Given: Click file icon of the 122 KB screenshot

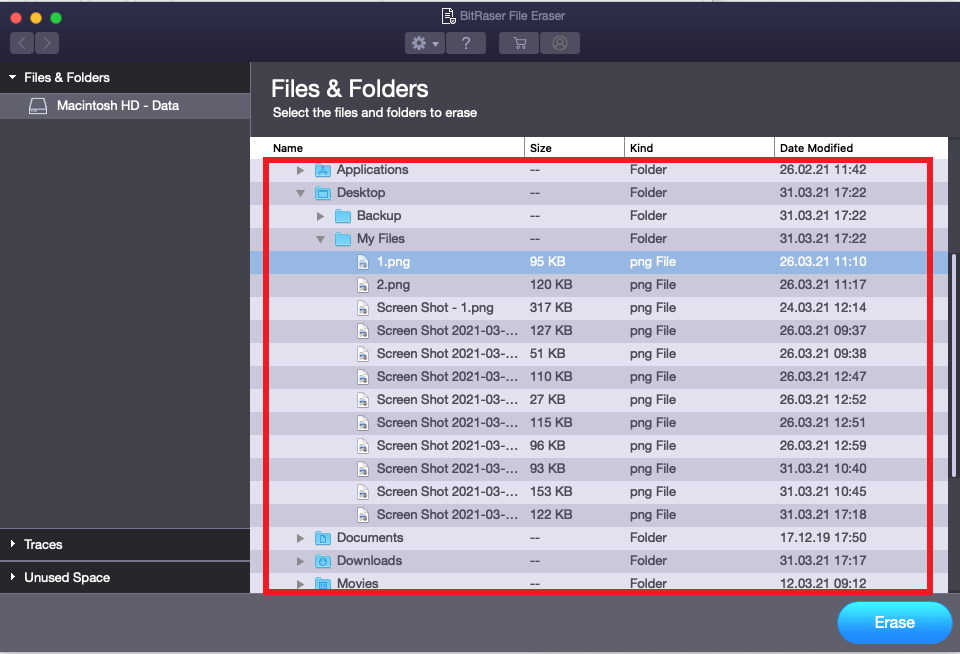Looking at the screenshot, I should click(x=363, y=515).
